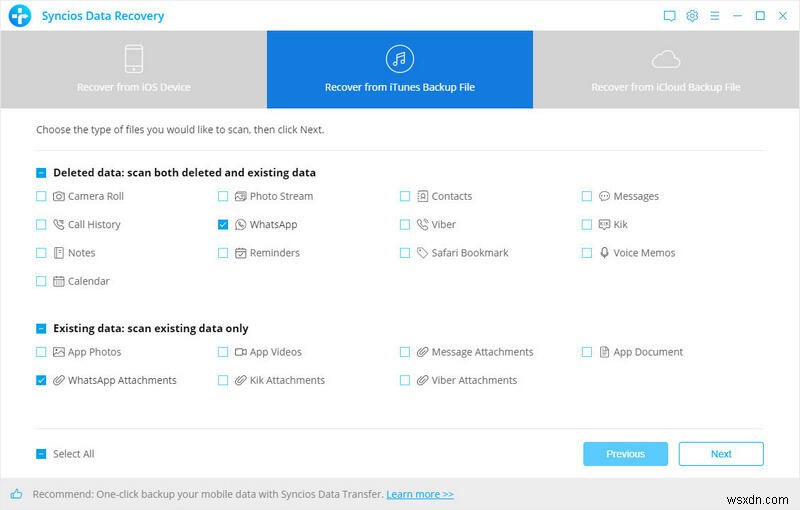The width and height of the screenshot is (800, 510).
Task: Enable the Safari Bookmark checkbox
Action: click(x=405, y=253)
